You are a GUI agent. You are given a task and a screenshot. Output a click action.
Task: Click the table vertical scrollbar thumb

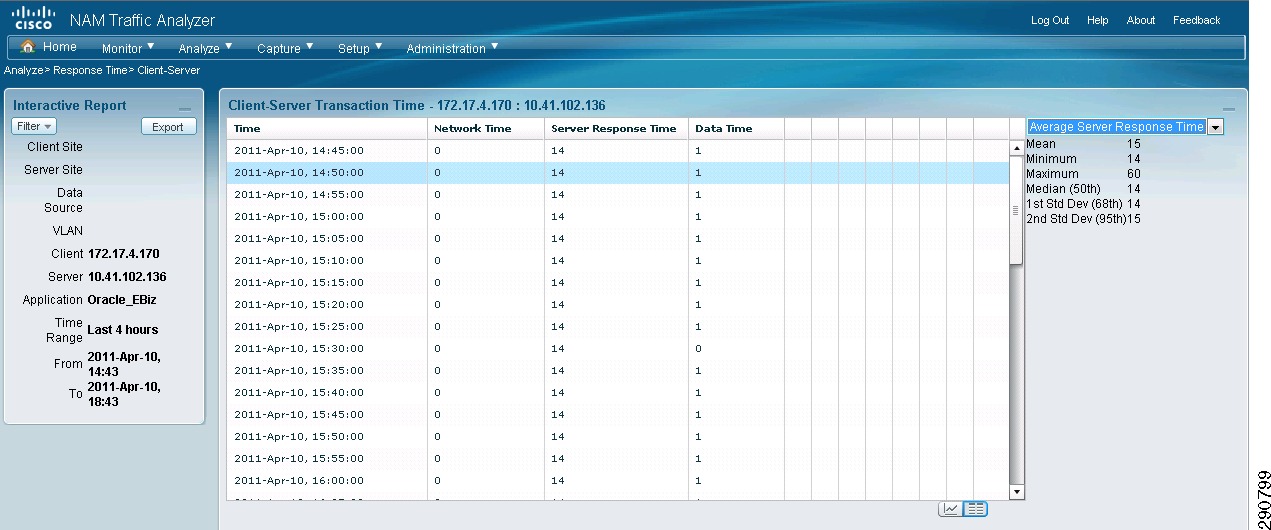[x=1017, y=211]
